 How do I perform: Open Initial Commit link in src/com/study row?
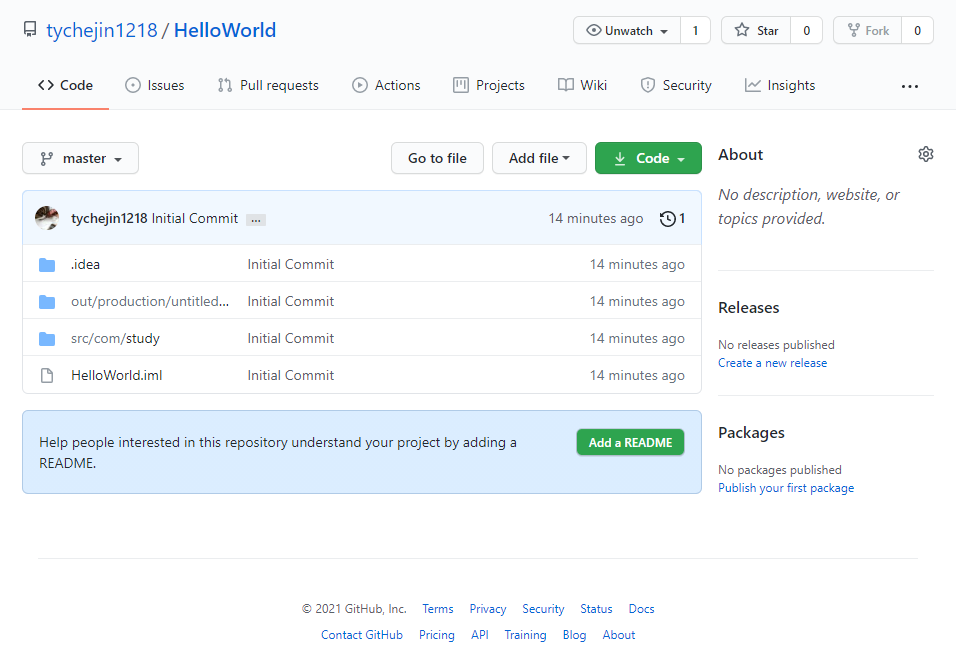(291, 339)
